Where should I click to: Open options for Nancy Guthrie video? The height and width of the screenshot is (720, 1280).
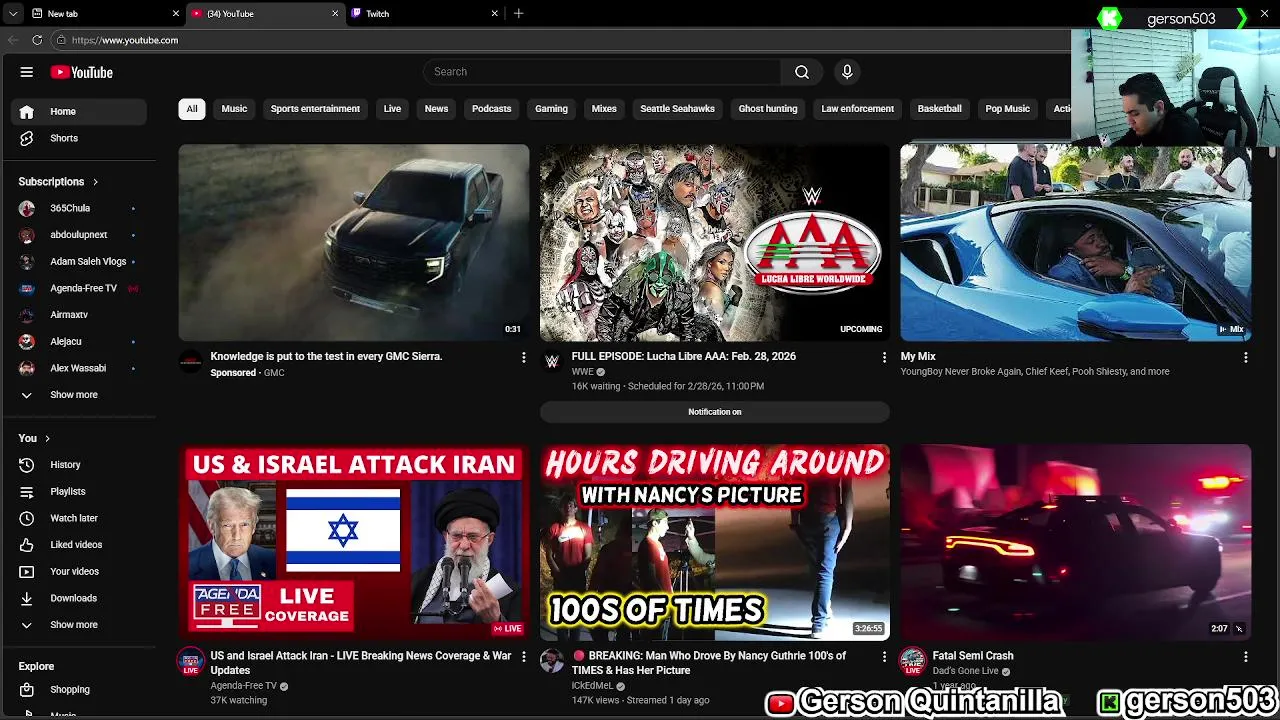[884, 657]
